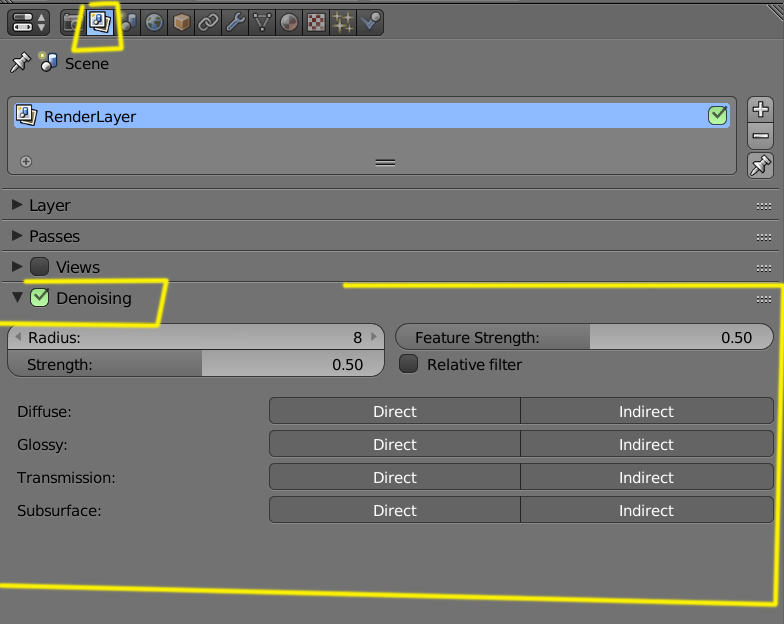Open Object Data triangle mesh tab

(262, 22)
